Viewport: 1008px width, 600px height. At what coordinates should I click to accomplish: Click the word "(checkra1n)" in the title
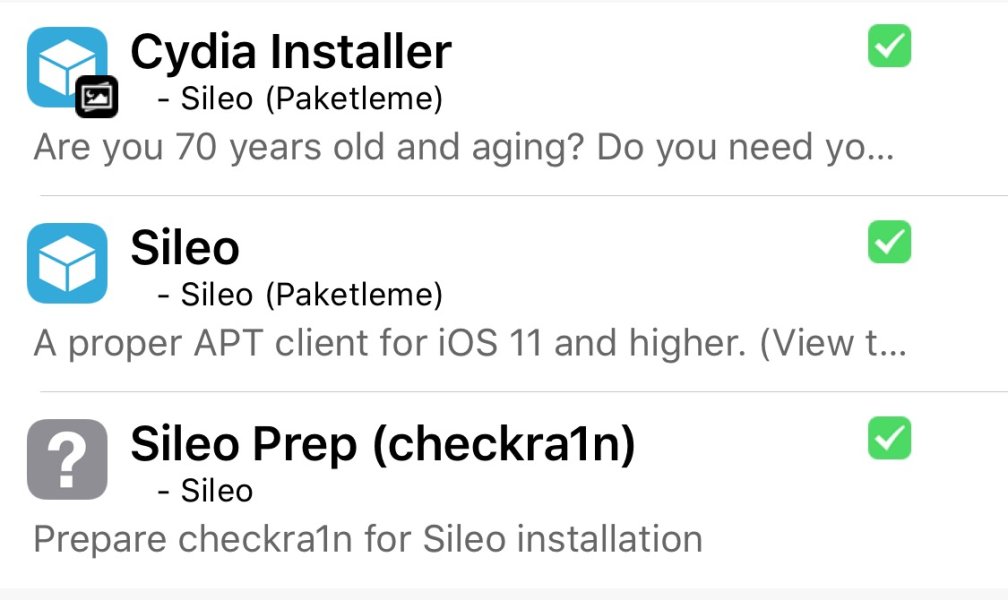(504, 445)
